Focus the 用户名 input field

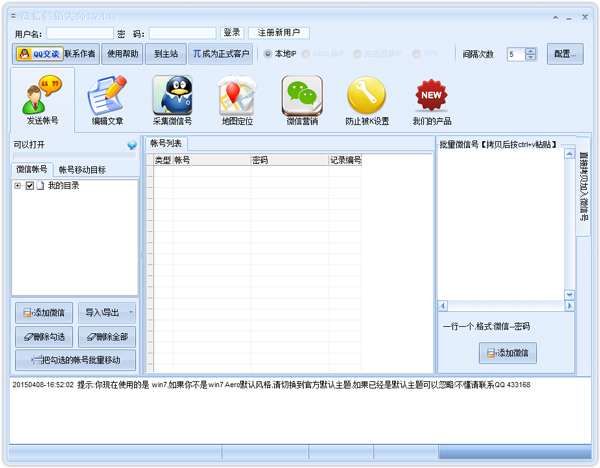point(80,33)
